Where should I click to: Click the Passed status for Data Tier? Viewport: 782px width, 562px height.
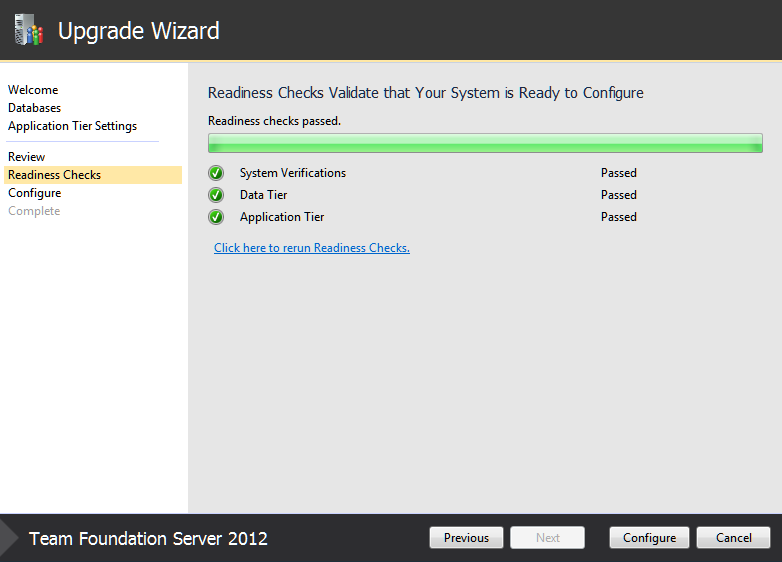point(618,195)
